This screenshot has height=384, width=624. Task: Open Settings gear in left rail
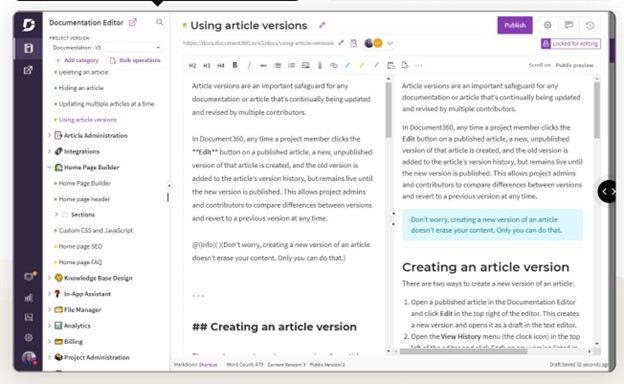pos(29,337)
